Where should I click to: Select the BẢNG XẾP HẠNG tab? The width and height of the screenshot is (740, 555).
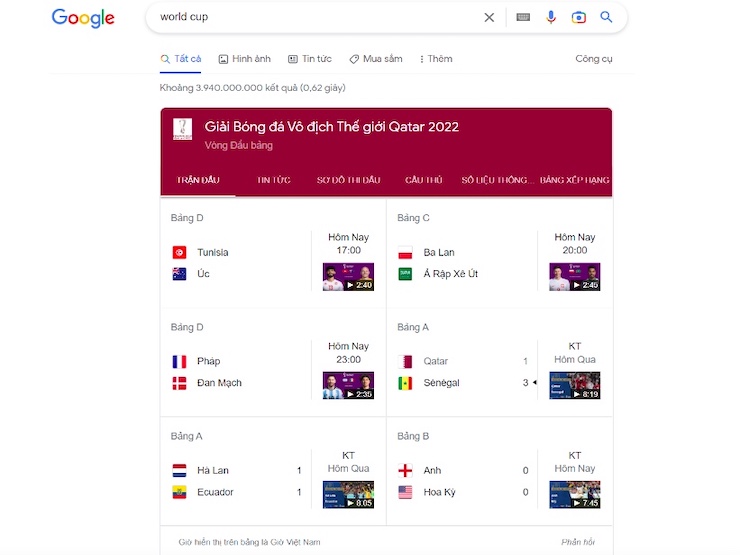click(574, 180)
